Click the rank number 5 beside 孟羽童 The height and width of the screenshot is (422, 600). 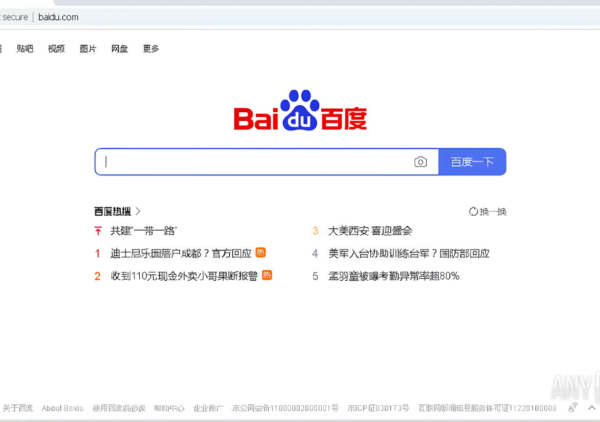[315, 276]
